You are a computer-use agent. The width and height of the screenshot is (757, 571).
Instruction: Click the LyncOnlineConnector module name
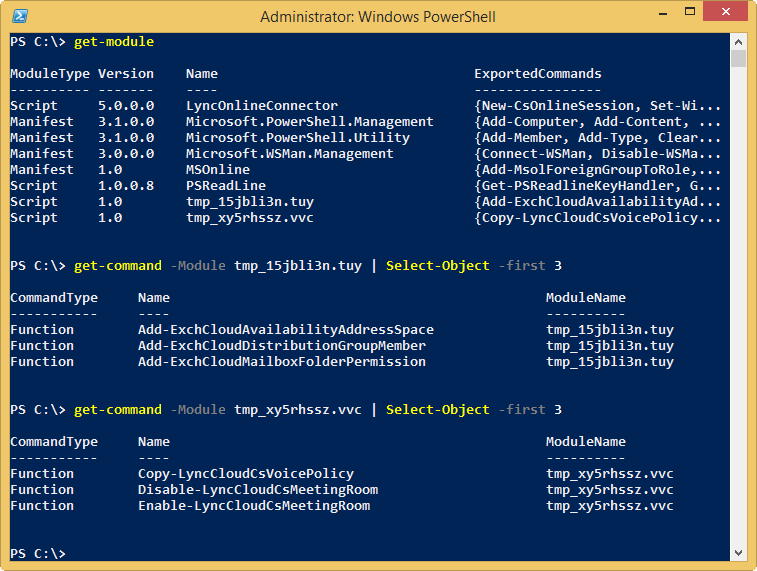click(262, 106)
